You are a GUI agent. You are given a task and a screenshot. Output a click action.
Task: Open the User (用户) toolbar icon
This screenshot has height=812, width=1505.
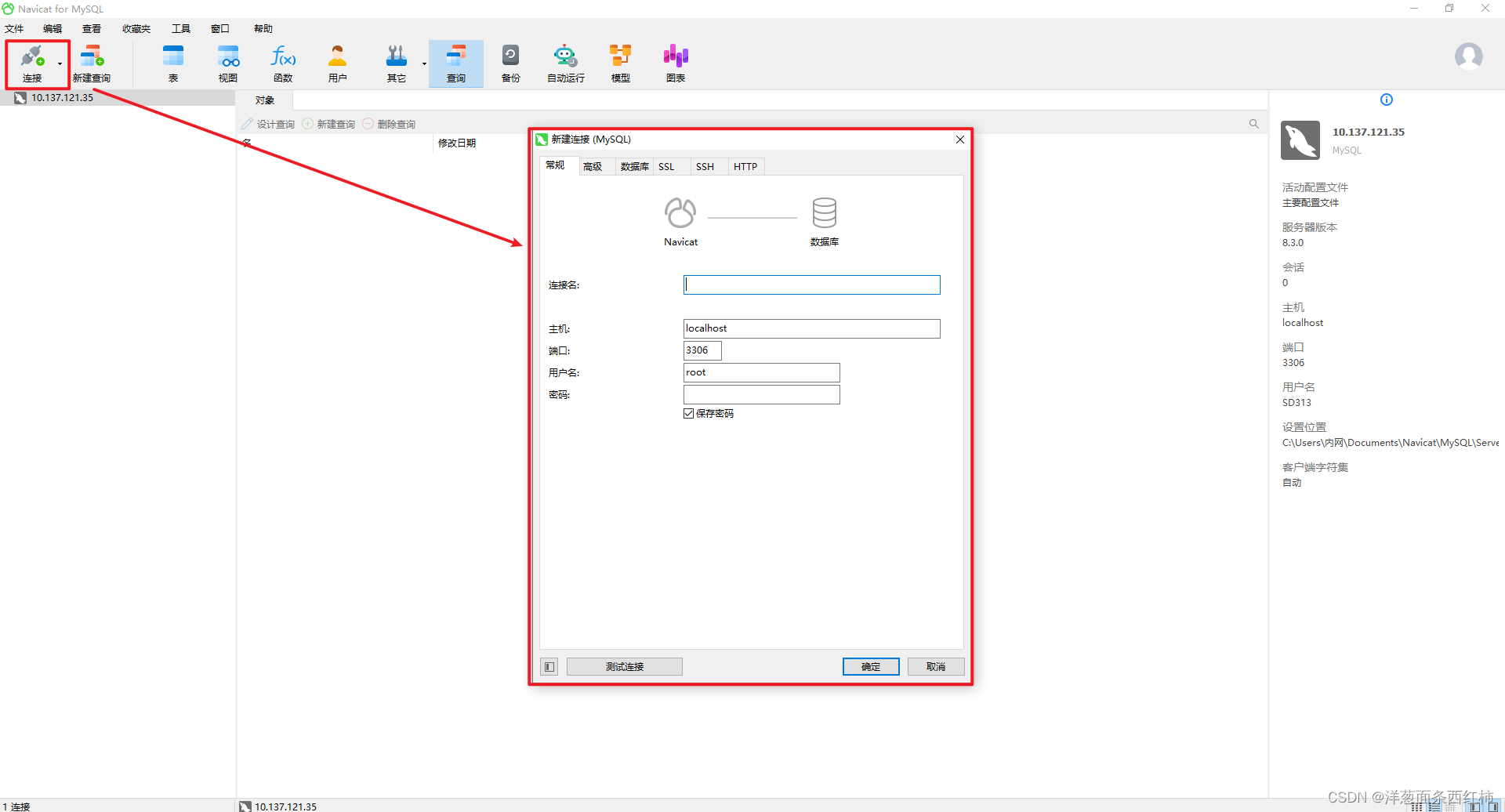coord(338,63)
